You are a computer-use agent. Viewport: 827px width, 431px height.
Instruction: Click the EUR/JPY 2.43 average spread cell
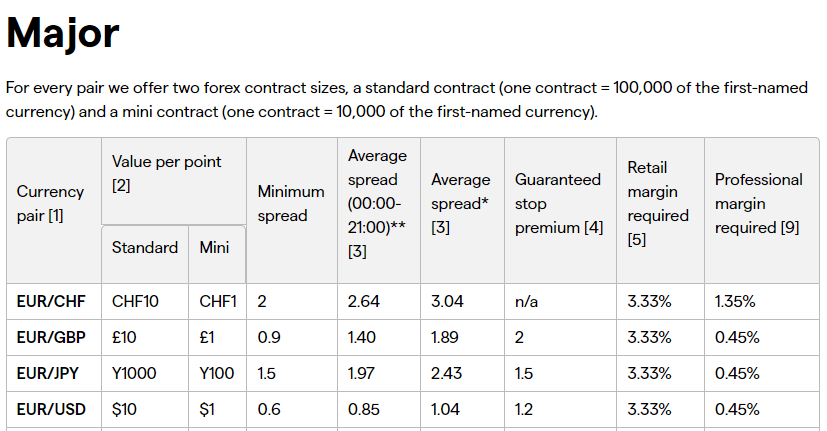point(447,374)
